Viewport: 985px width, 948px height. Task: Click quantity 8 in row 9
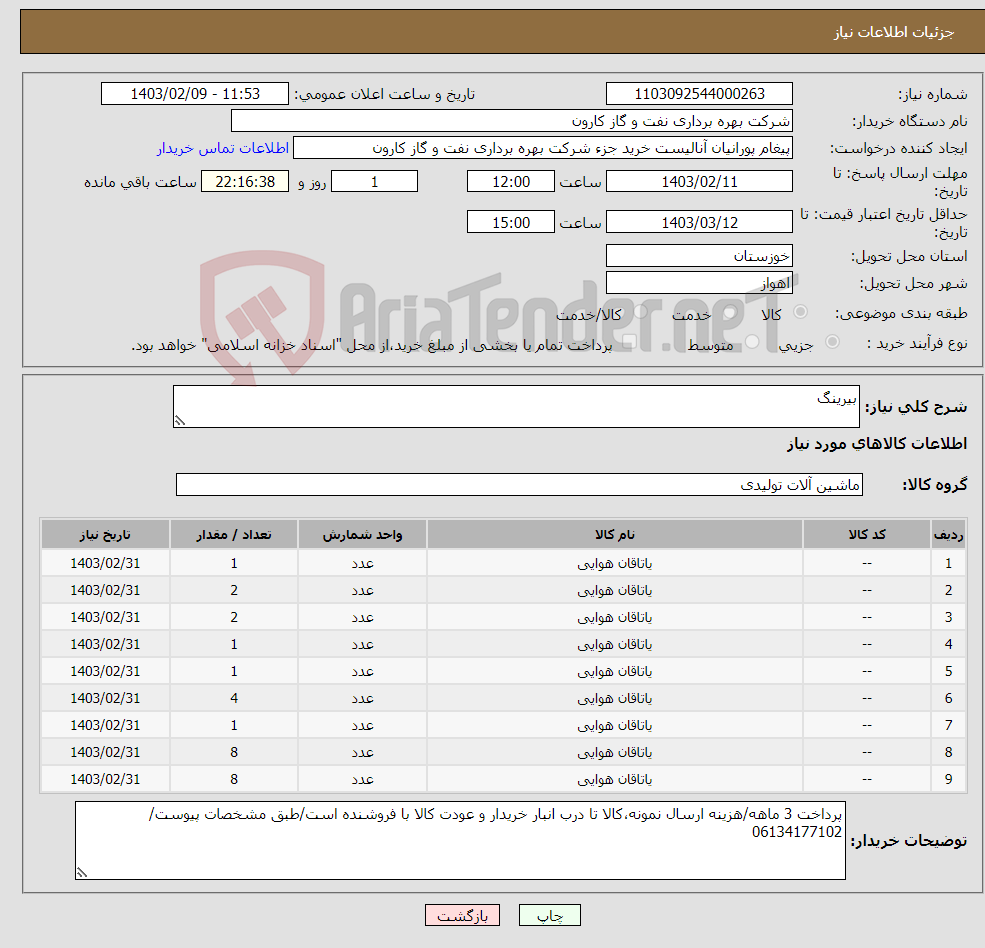(x=234, y=780)
